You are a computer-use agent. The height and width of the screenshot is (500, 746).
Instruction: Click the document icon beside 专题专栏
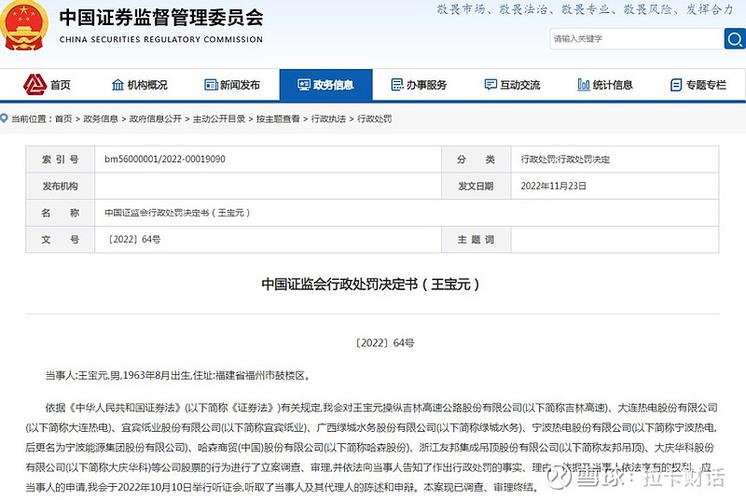pos(676,85)
